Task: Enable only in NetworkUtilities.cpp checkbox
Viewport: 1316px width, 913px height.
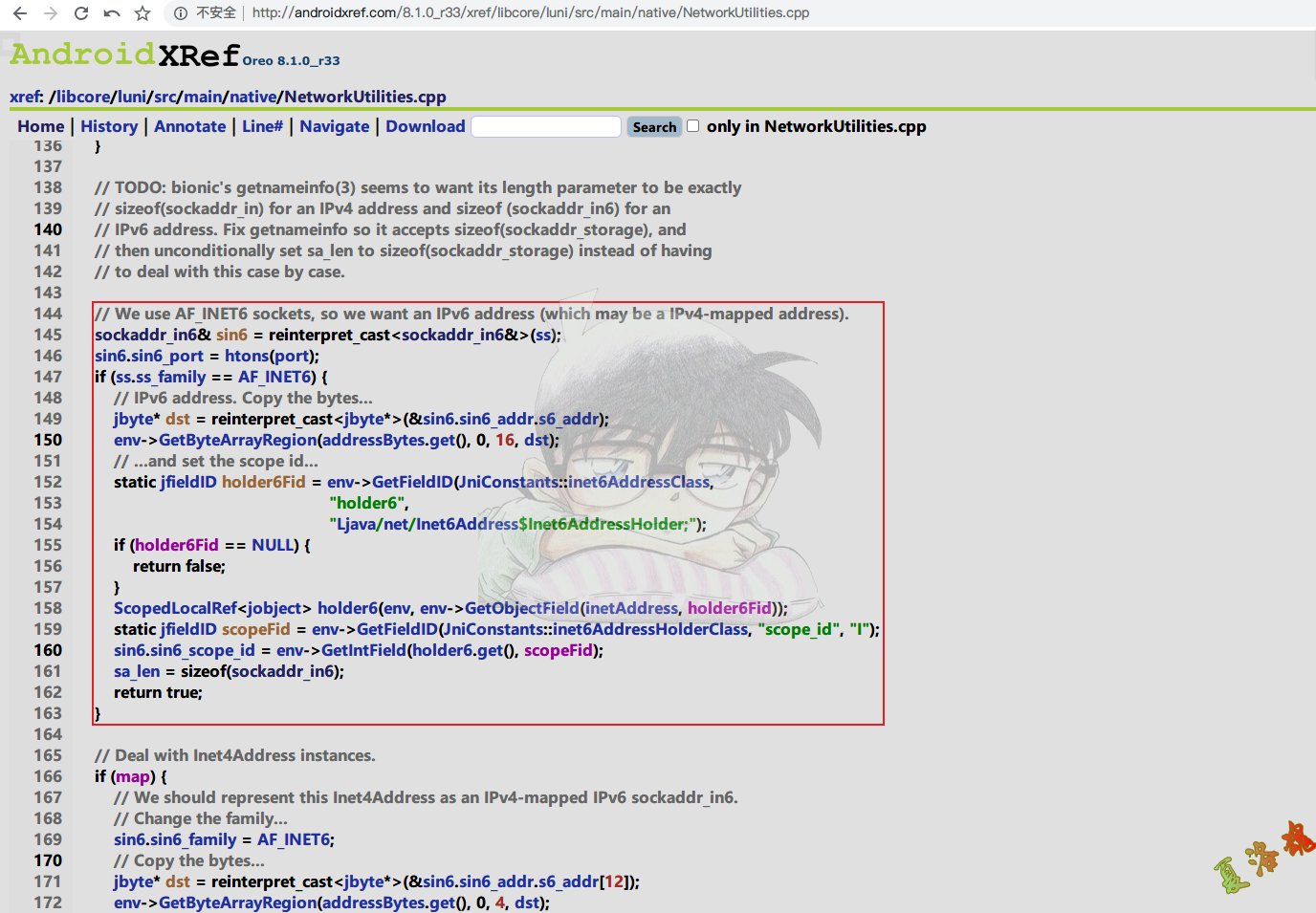Action: (693, 126)
